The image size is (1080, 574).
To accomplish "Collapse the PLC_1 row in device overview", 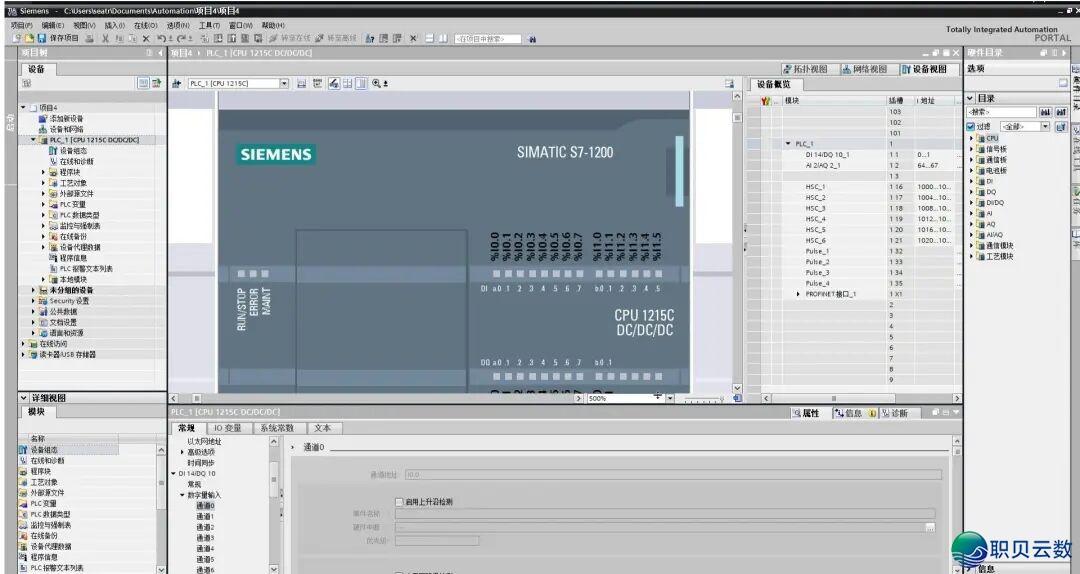I will [789, 144].
